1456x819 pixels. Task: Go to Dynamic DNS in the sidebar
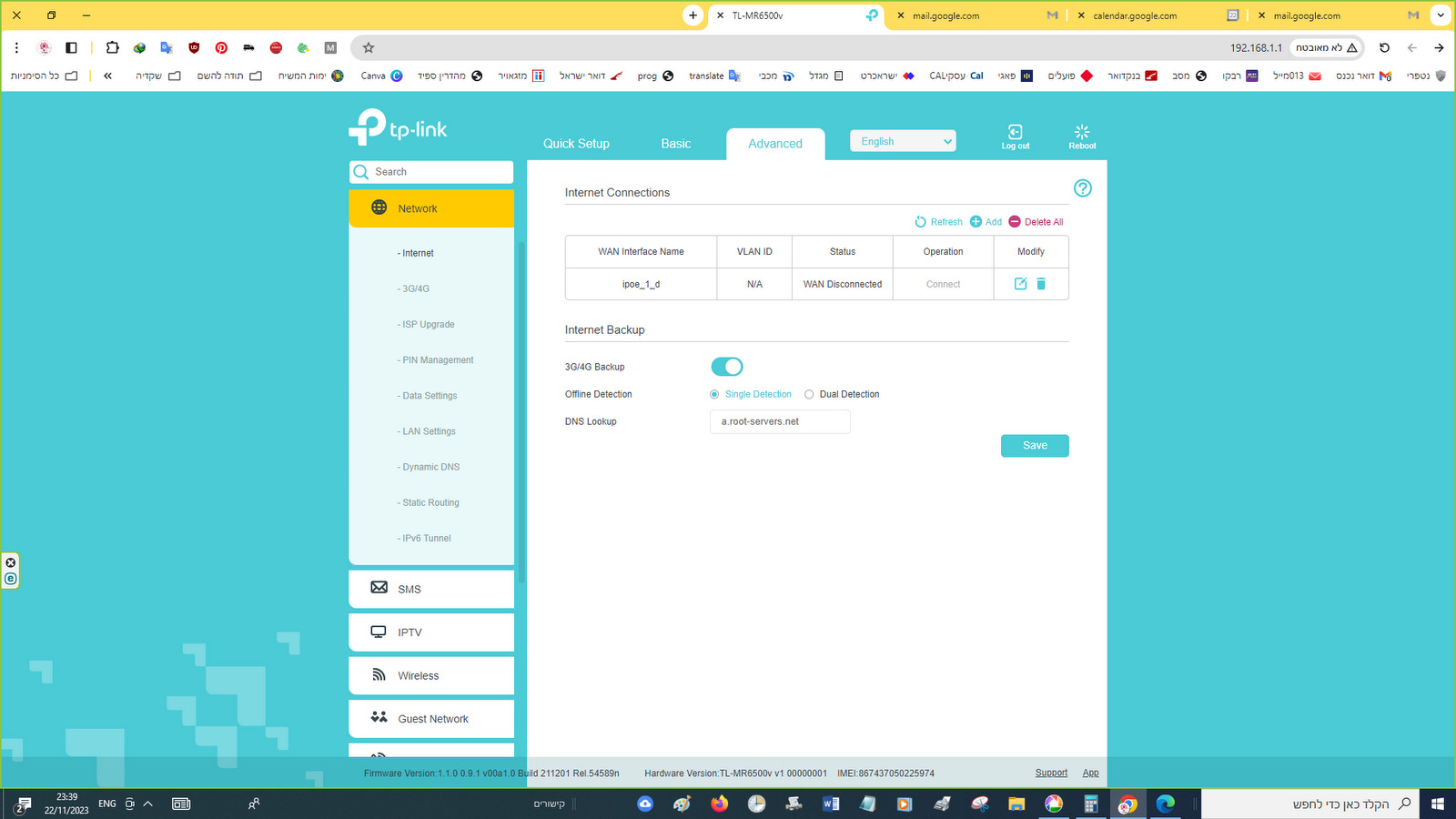pos(429,467)
